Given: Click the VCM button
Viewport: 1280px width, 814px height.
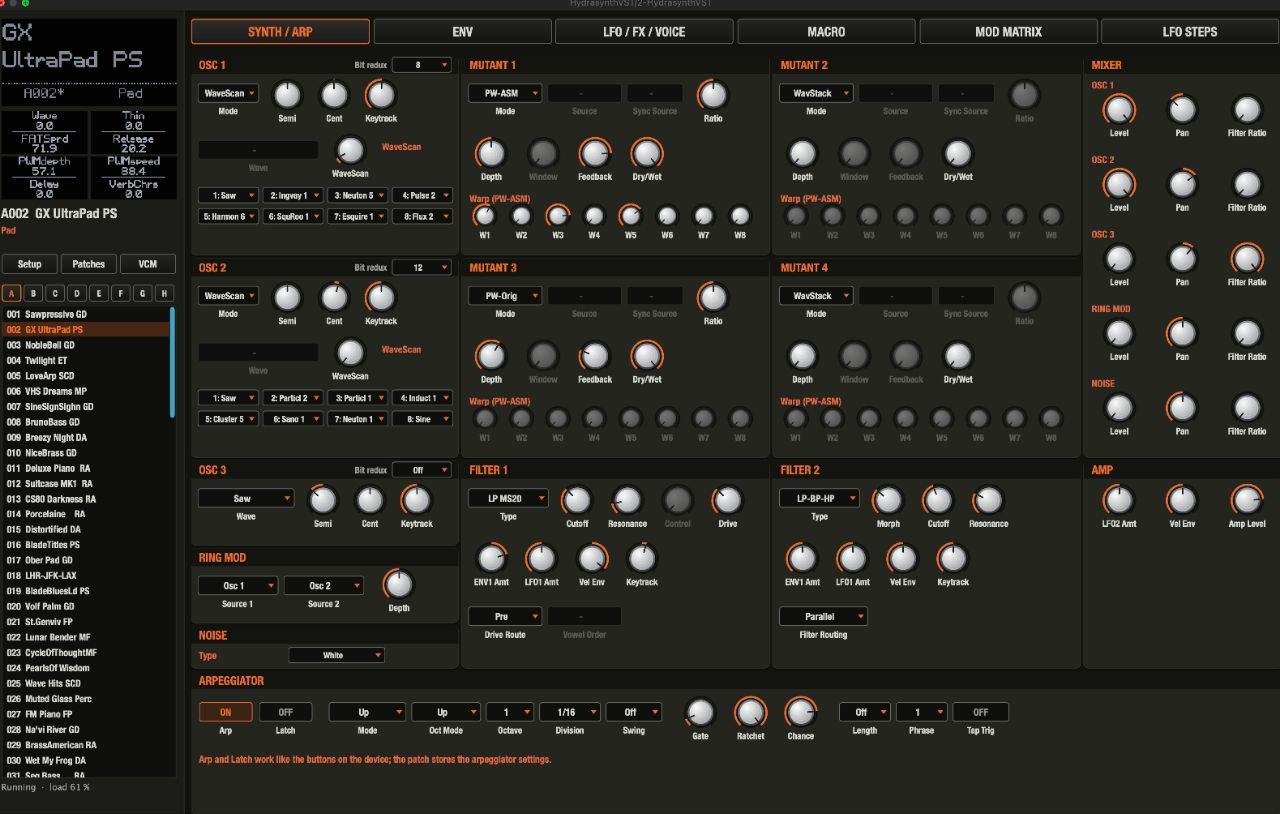Looking at the screenshot, I should [x=148, y=264].
